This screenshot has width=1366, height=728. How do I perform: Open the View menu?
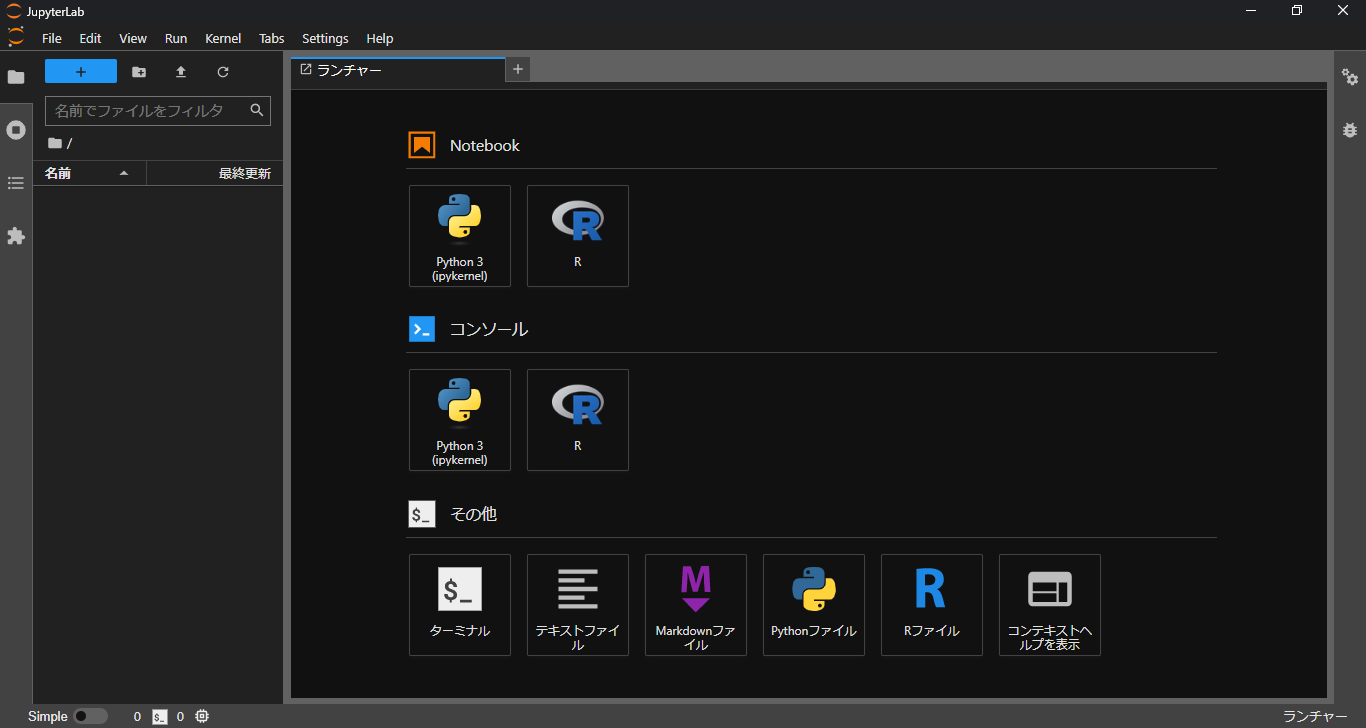(133, 38)
